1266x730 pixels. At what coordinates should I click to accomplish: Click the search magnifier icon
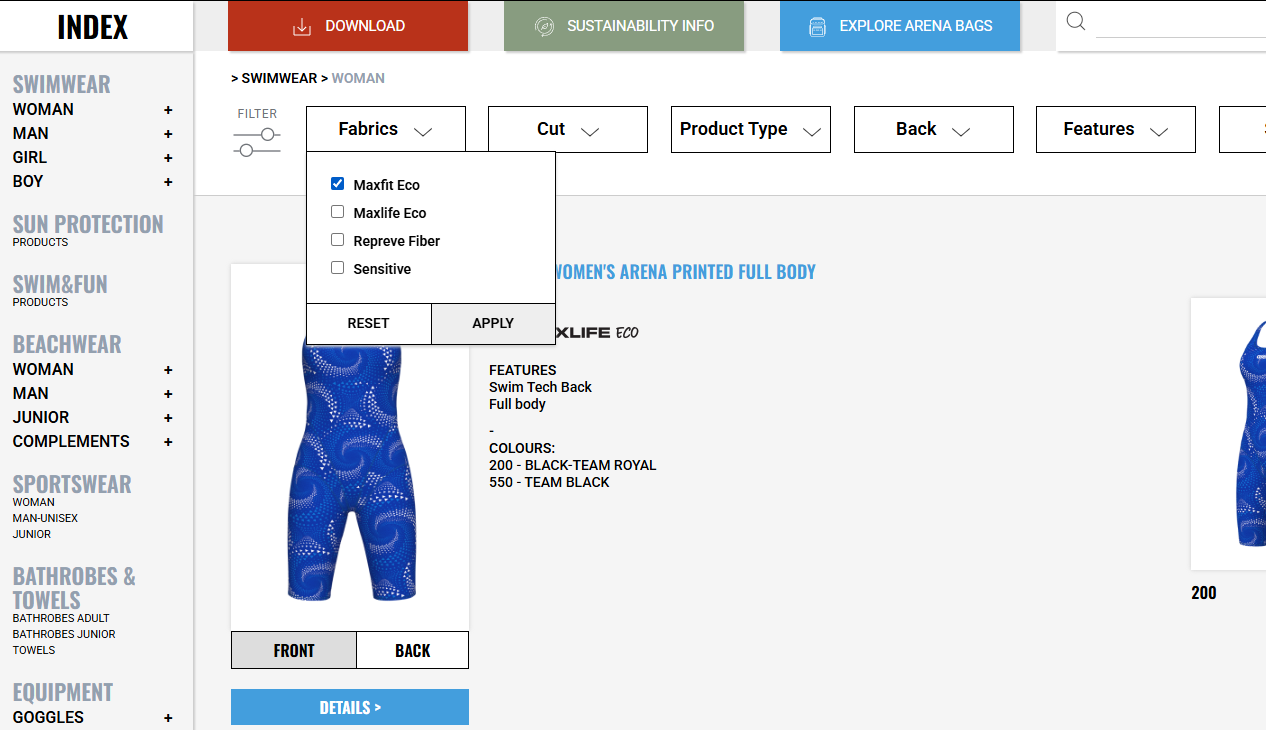[x=1076, y=21]
